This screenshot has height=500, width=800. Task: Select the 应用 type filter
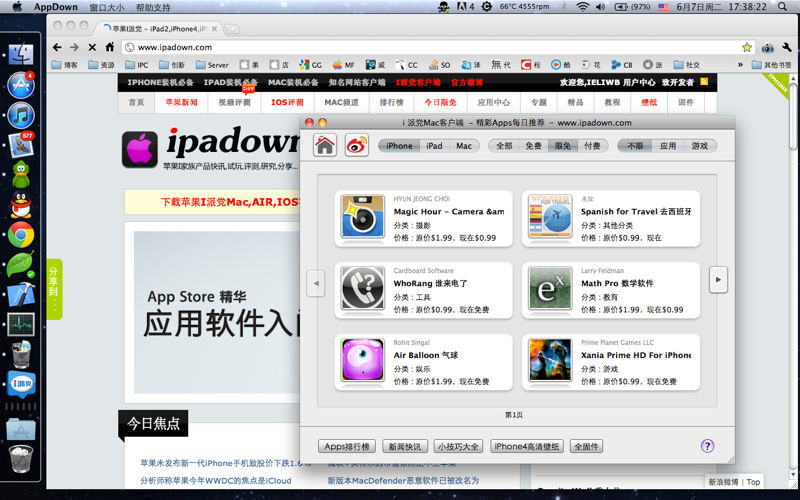pos(668,146)
